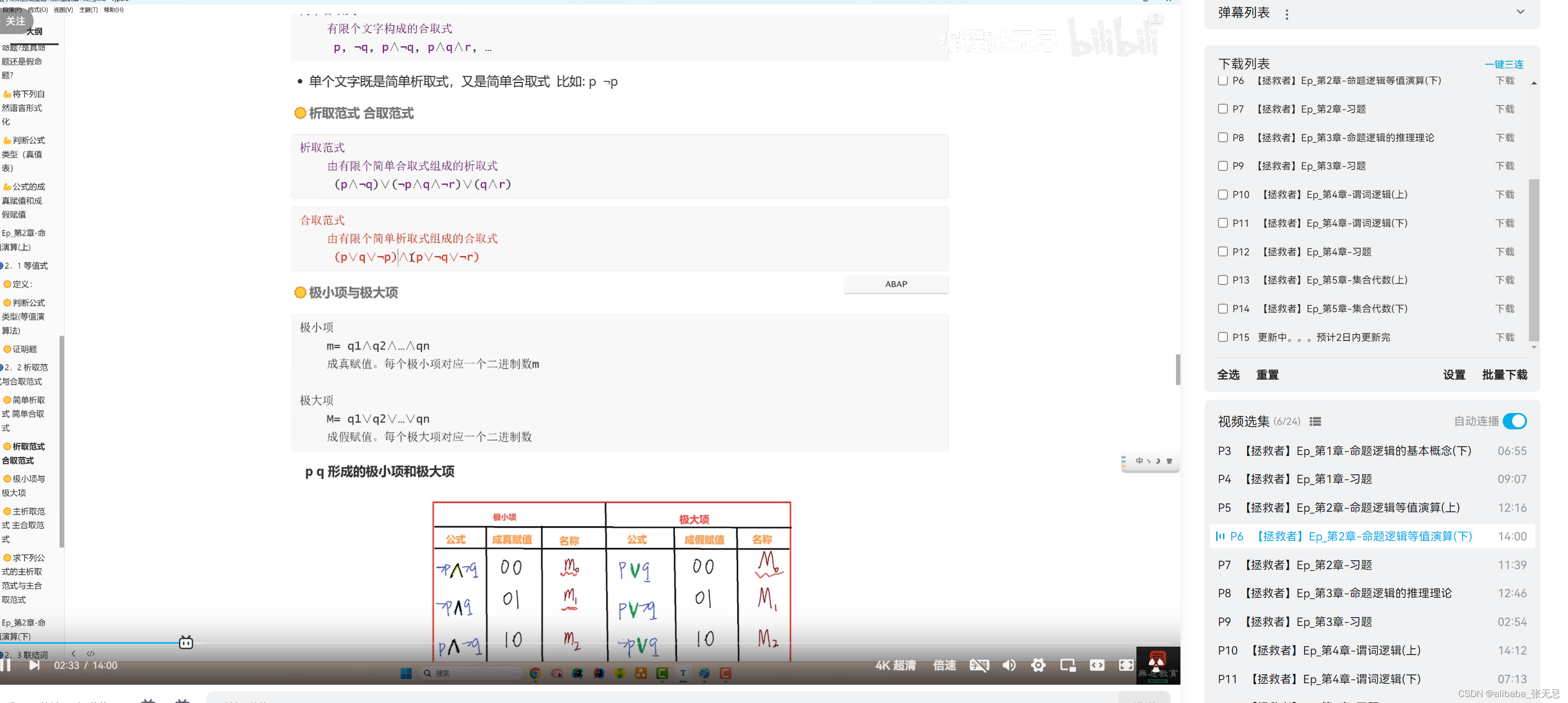Click the list view icon beside 视频选集
Screen dimensions: 1568x703
(x=1315, y=421)
